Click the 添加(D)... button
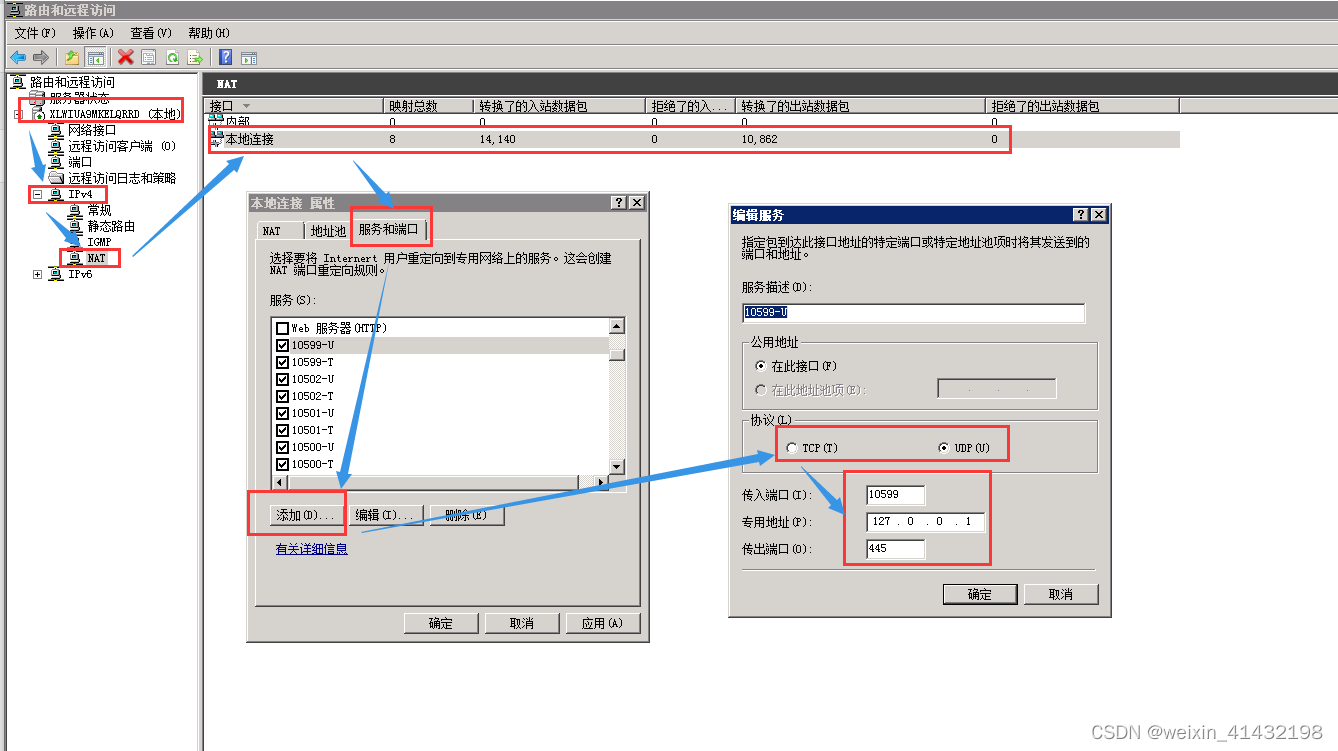This screenshot has height=751, width=1338. 305,515
